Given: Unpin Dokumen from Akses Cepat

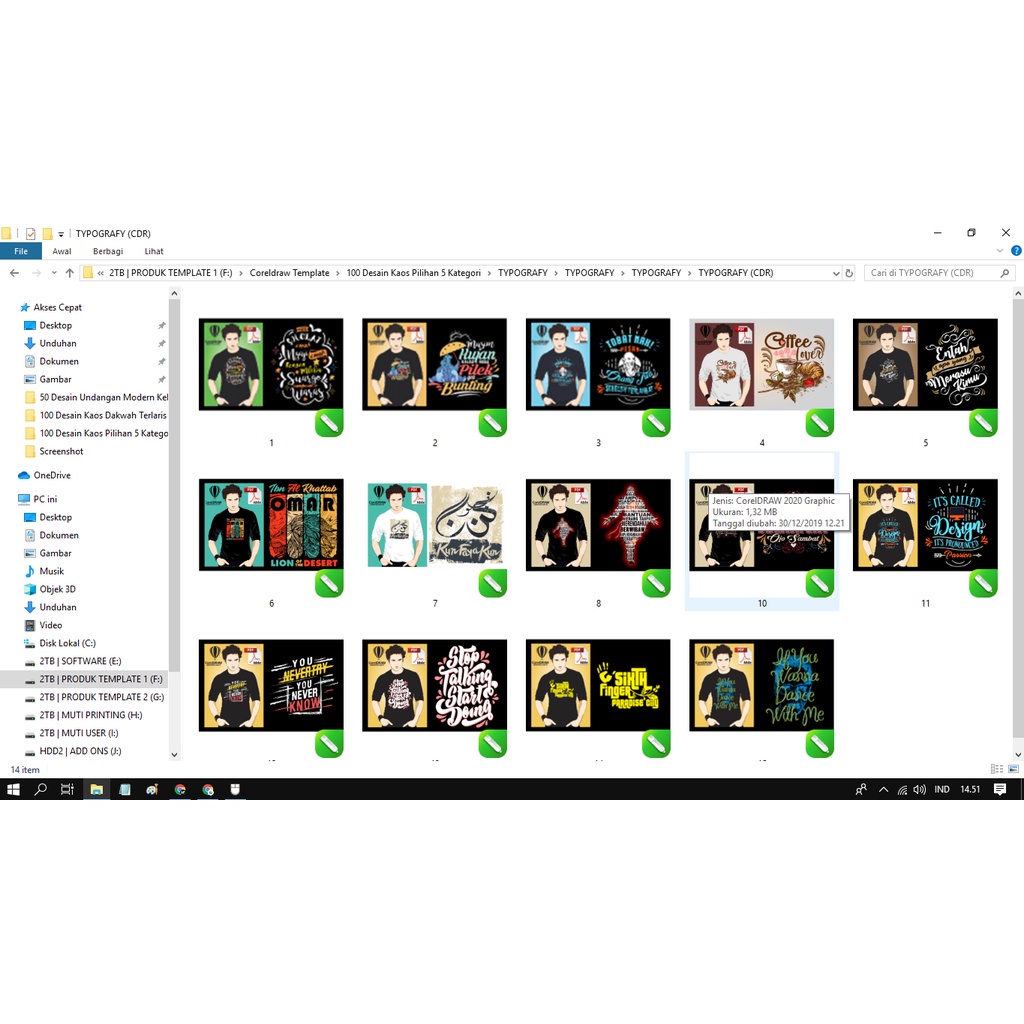Looking at the screenshot, I should click(162, 362).
